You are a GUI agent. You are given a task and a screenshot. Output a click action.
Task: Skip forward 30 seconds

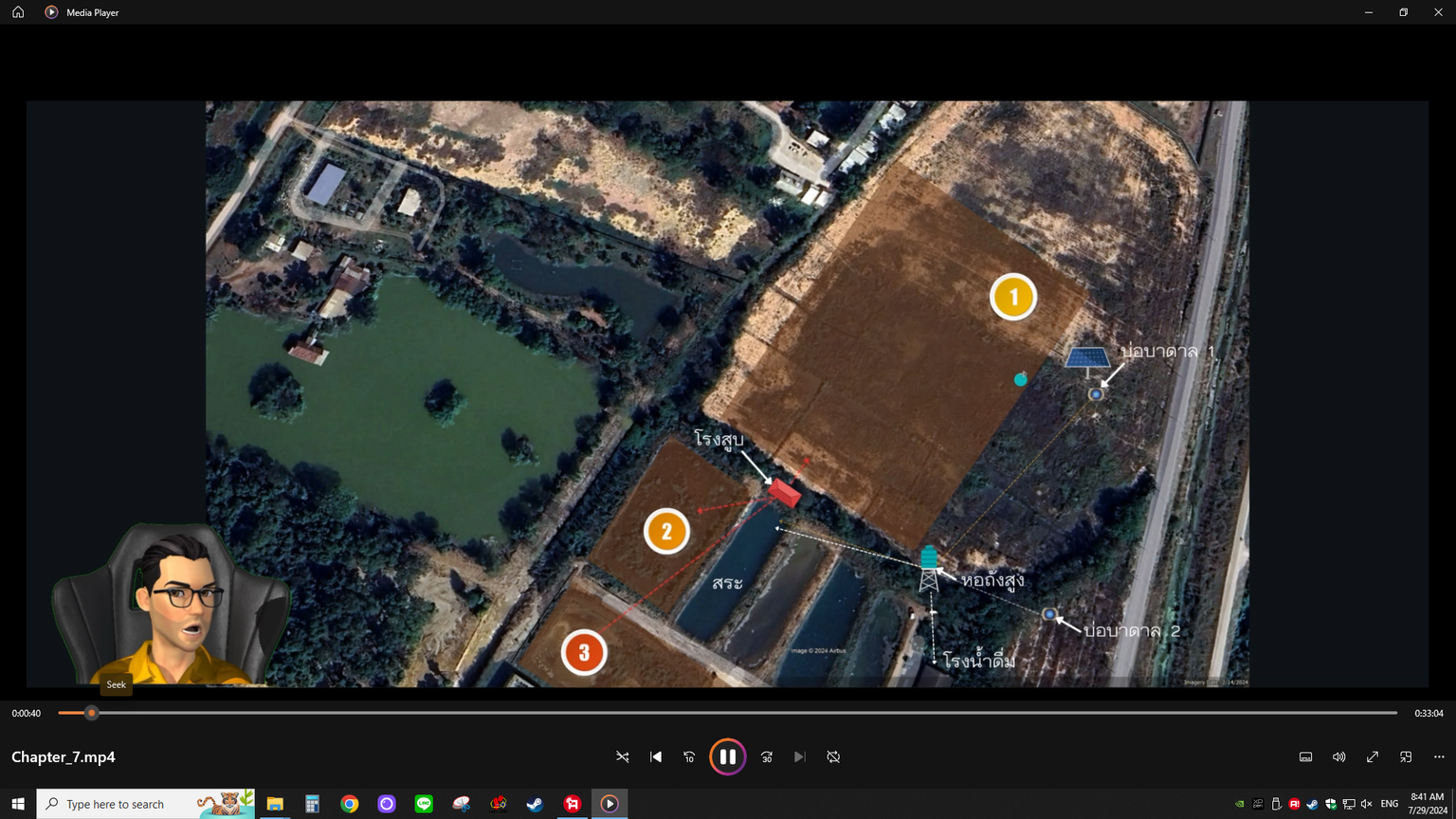(767, 756)
